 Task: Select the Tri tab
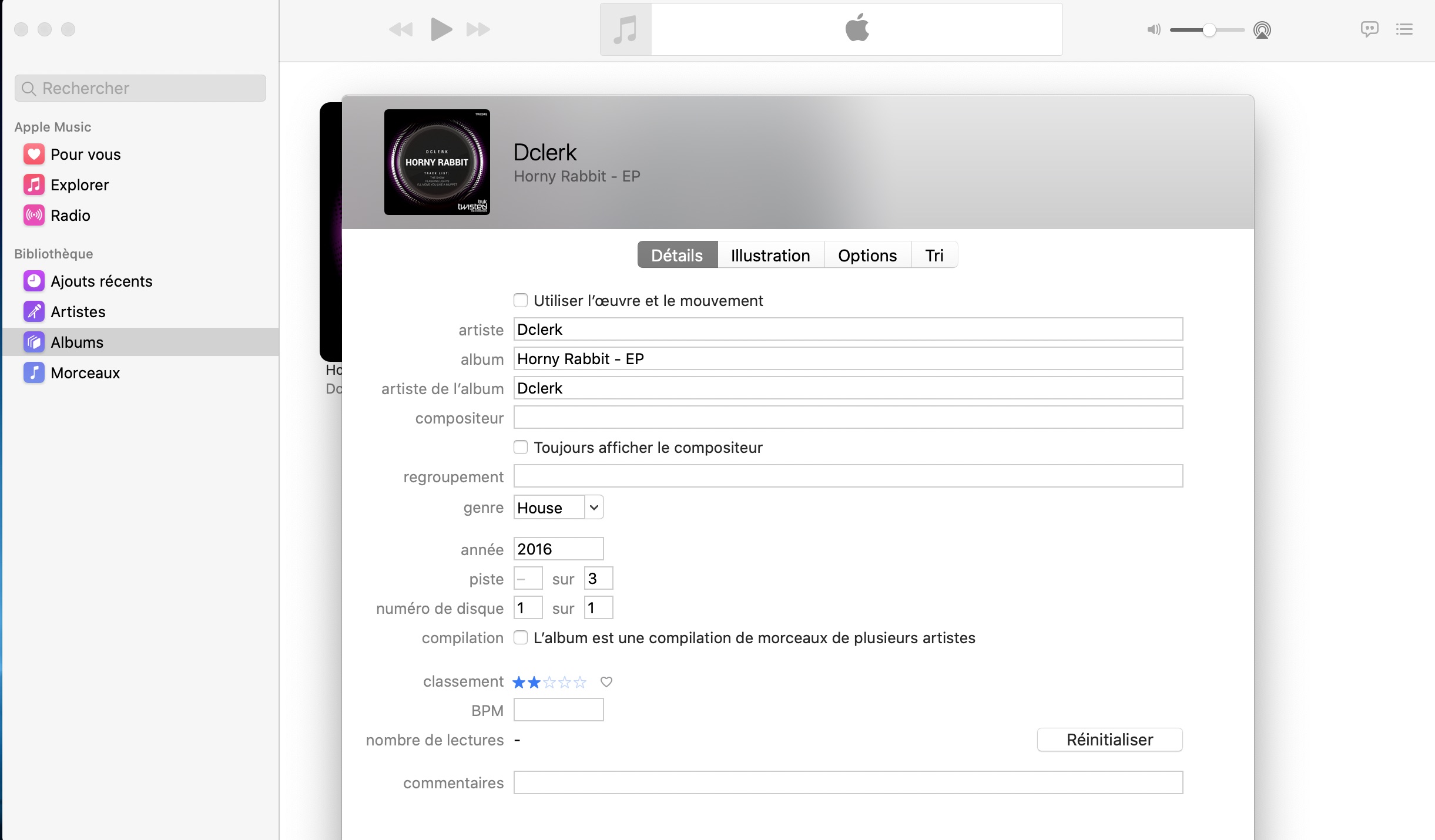pyautogui.click(x=934, y=256)
